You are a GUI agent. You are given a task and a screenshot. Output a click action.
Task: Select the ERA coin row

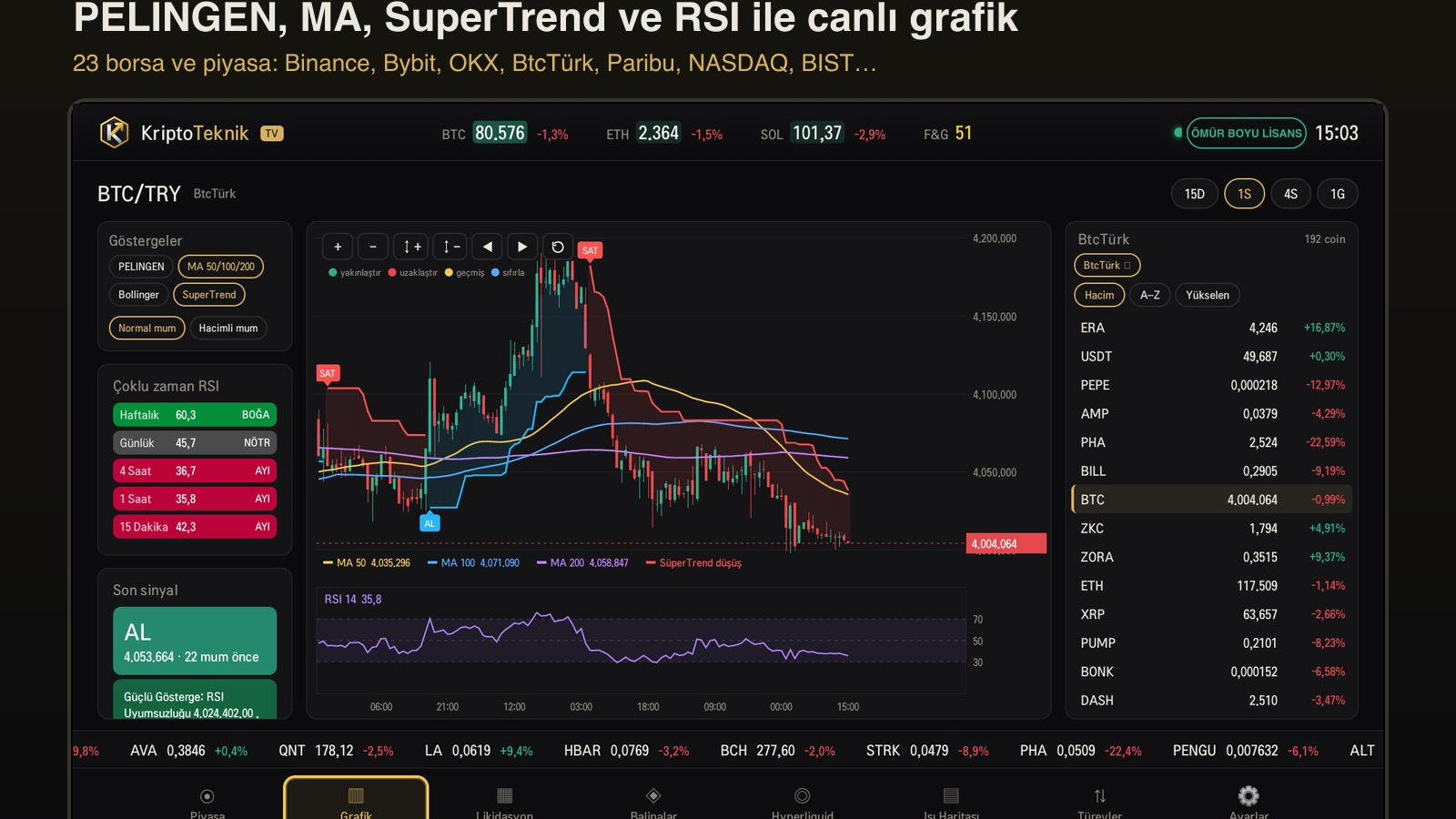[1212, 328]
